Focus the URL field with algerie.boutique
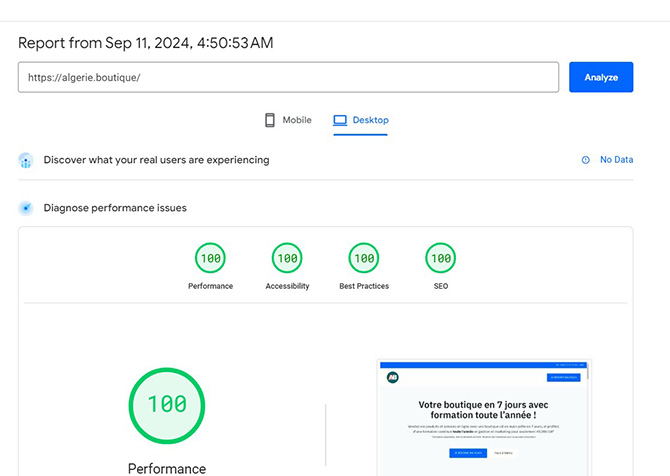This screenshot has width=670, height=476. pyautogui.click(x=288, y=77)
